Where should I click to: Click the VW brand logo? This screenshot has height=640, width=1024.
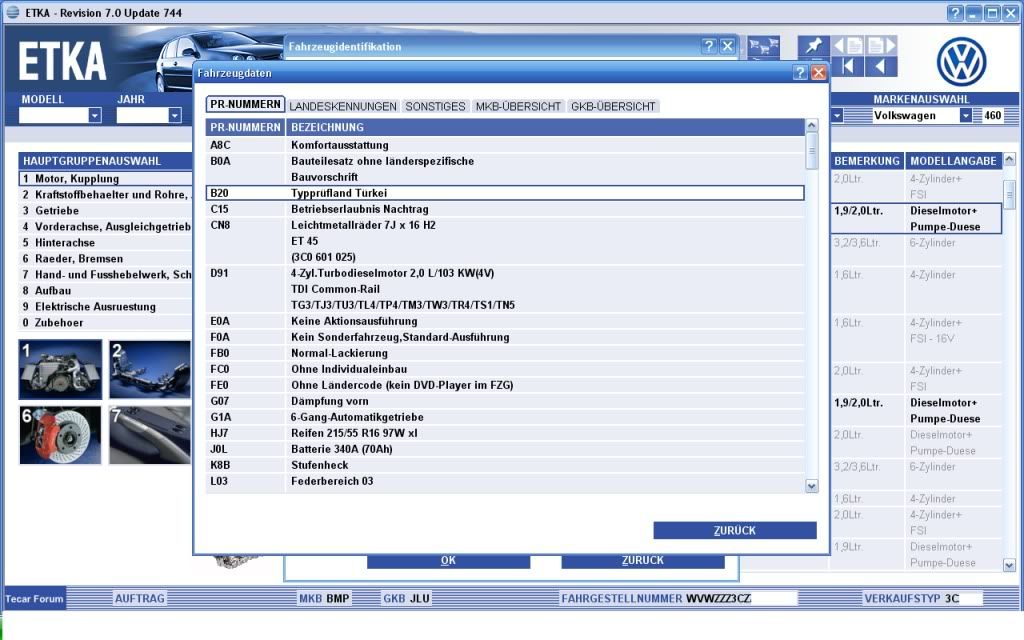[961, 62]
